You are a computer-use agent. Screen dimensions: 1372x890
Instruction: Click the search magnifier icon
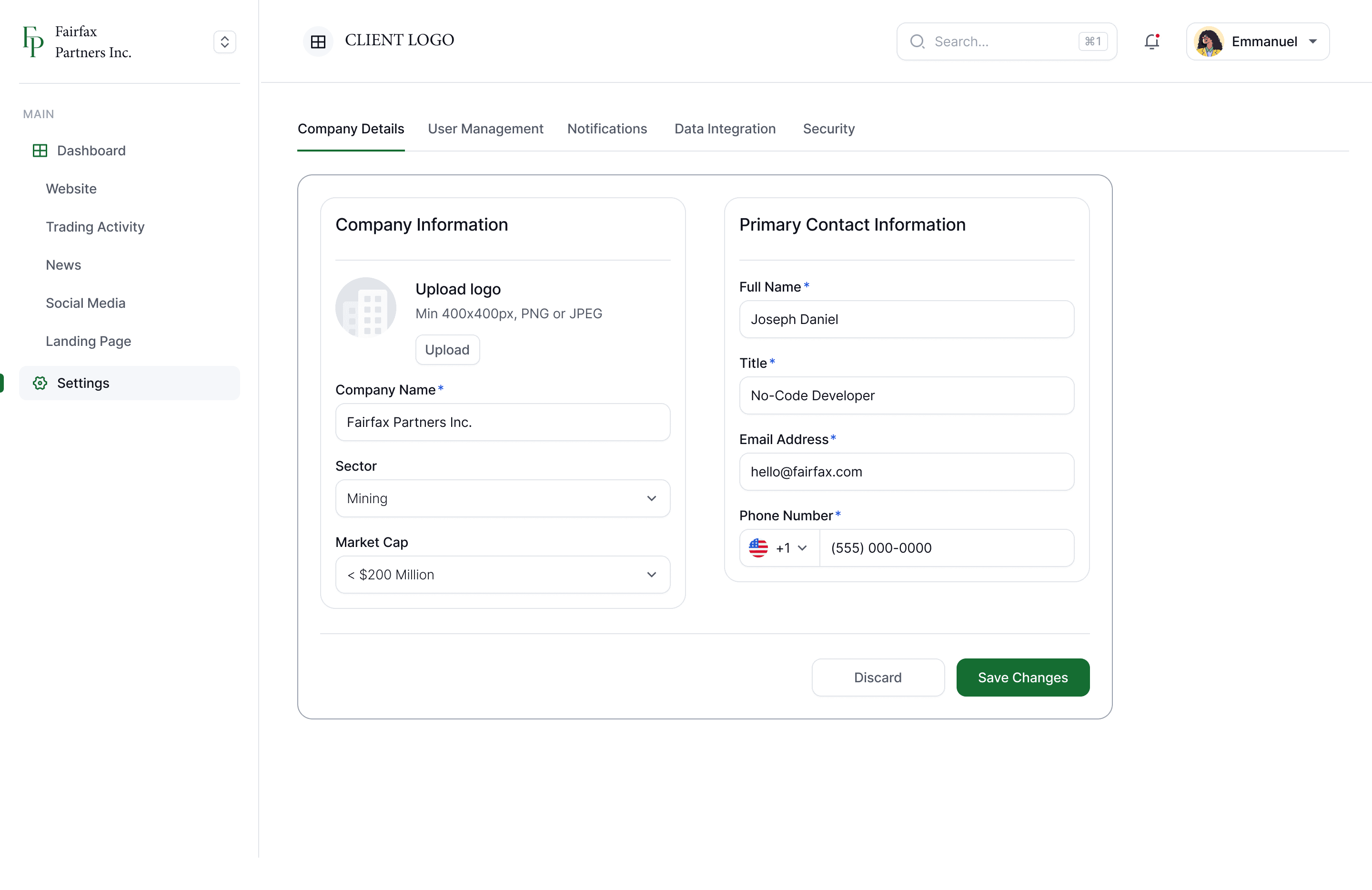[917, 41]
